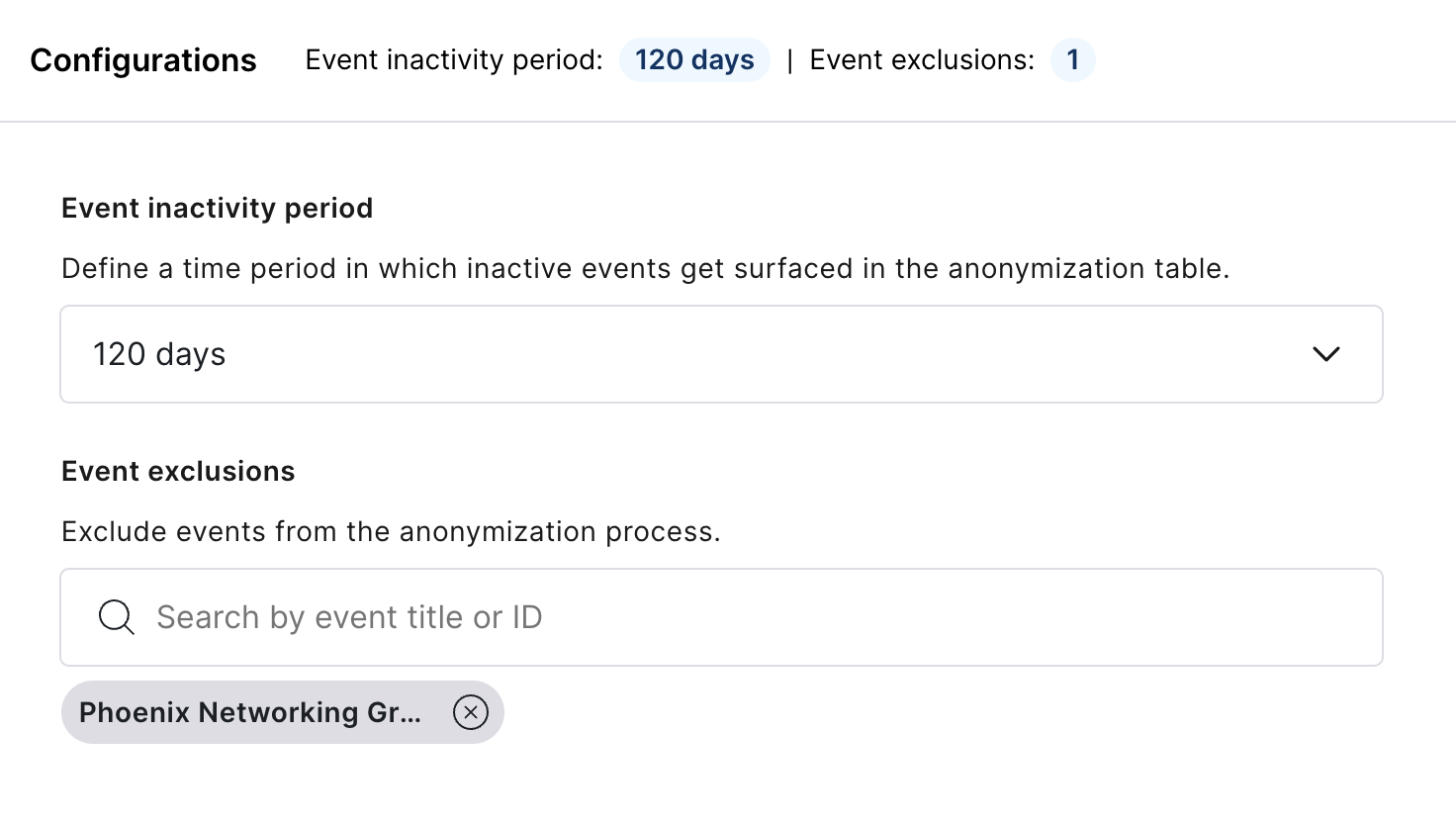Click the Phoenix Networking Gr... chip label
Image resolution: width=1456 pixels, height=823 pixels.
[250, 712]
